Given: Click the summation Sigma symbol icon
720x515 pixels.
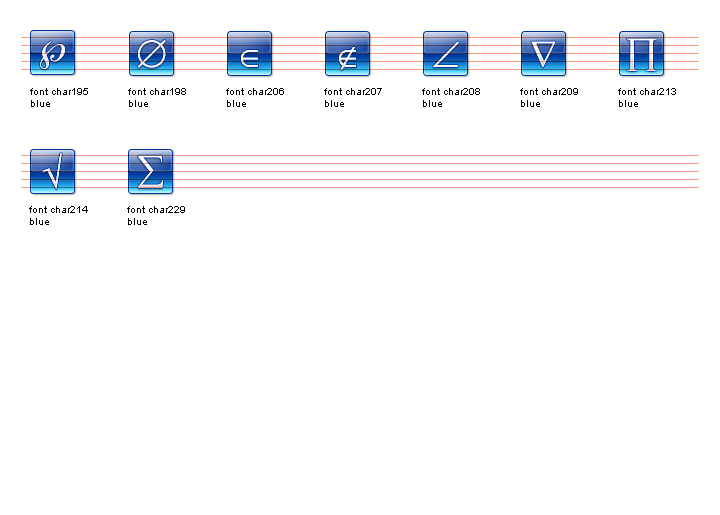Looking at the screenshot, I should tap(151, 171).
